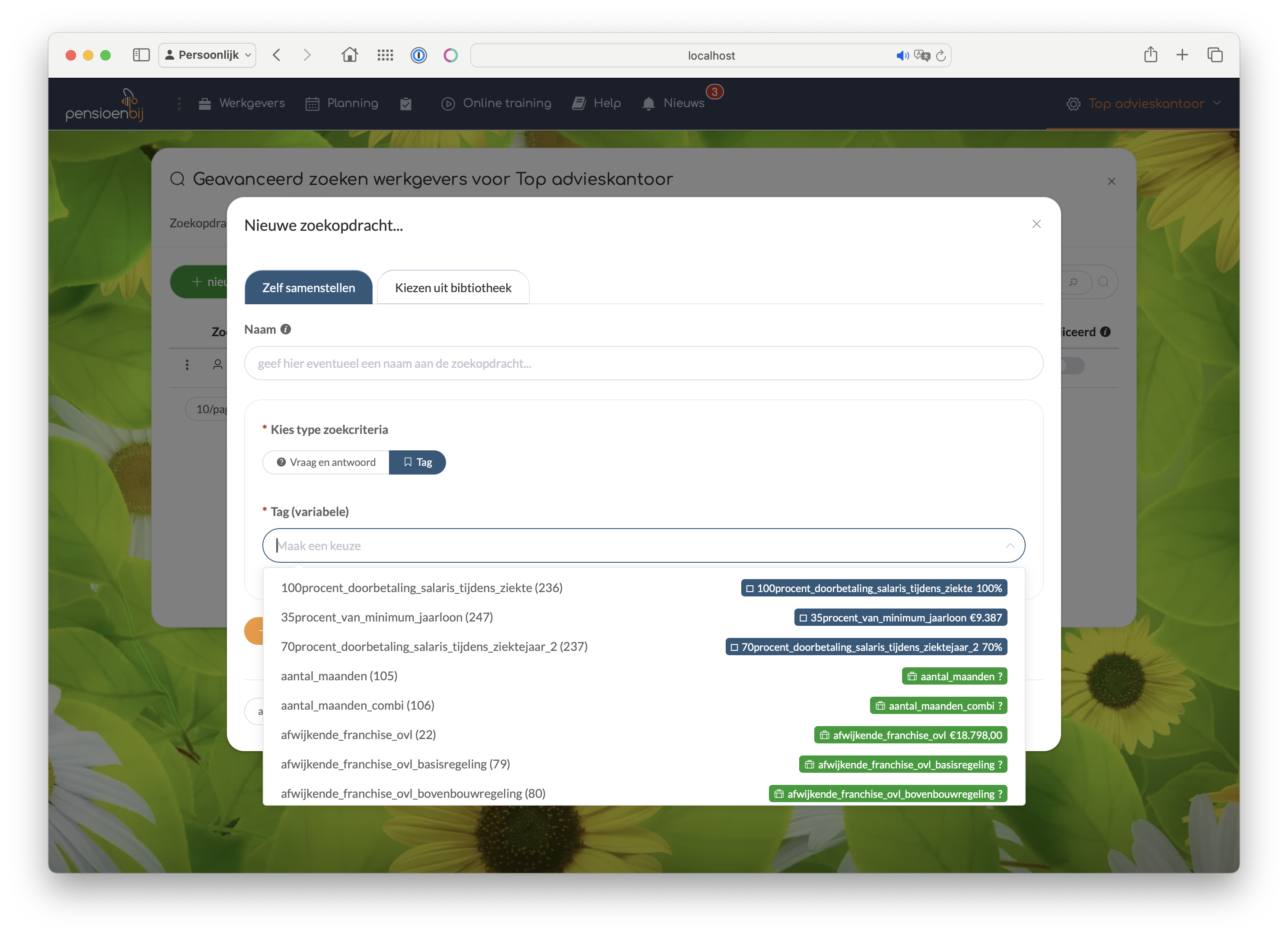Show the tab overview icon
The image size is (1288, 937).
[x=1215, y=55]
